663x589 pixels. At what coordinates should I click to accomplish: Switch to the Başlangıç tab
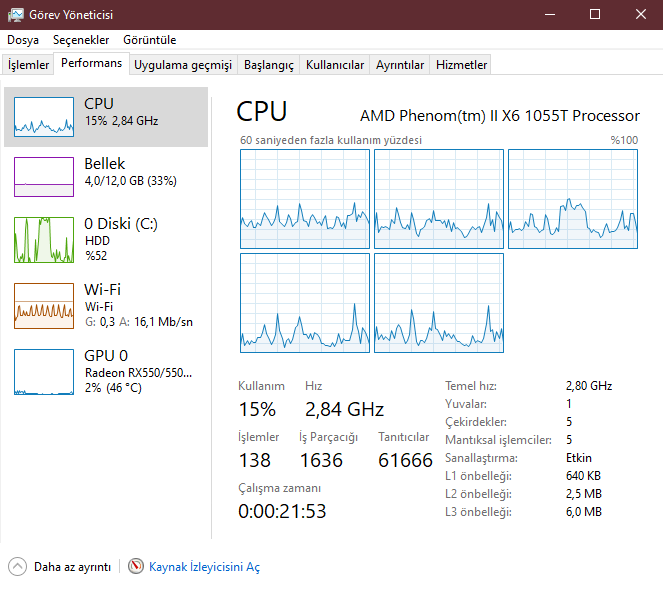(269, 65)
